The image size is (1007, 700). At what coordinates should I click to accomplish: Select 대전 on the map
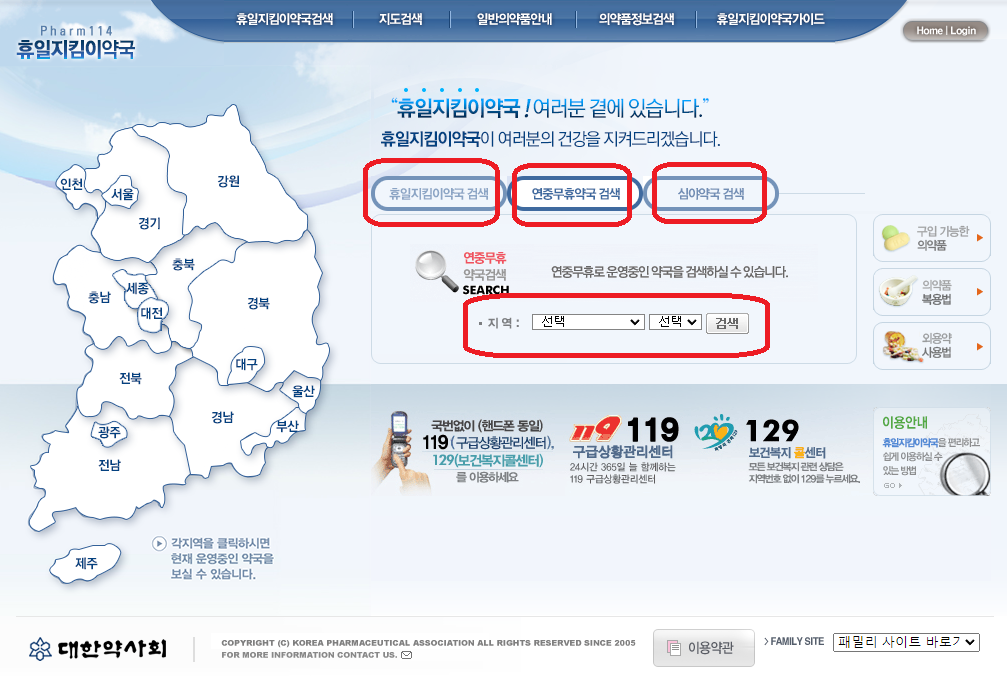tap(152, 313)
